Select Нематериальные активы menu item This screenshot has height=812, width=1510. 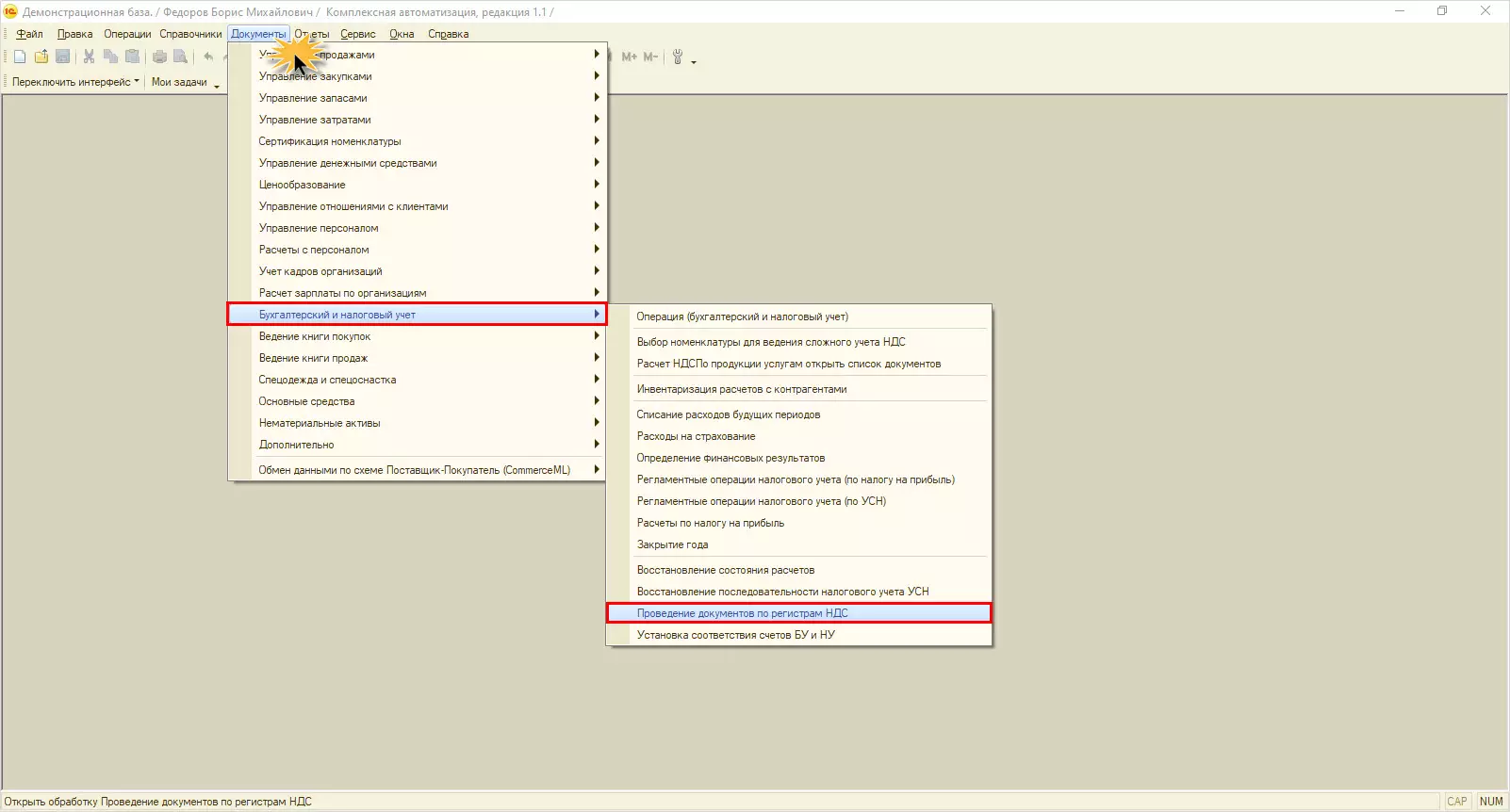tap(418, 423)
